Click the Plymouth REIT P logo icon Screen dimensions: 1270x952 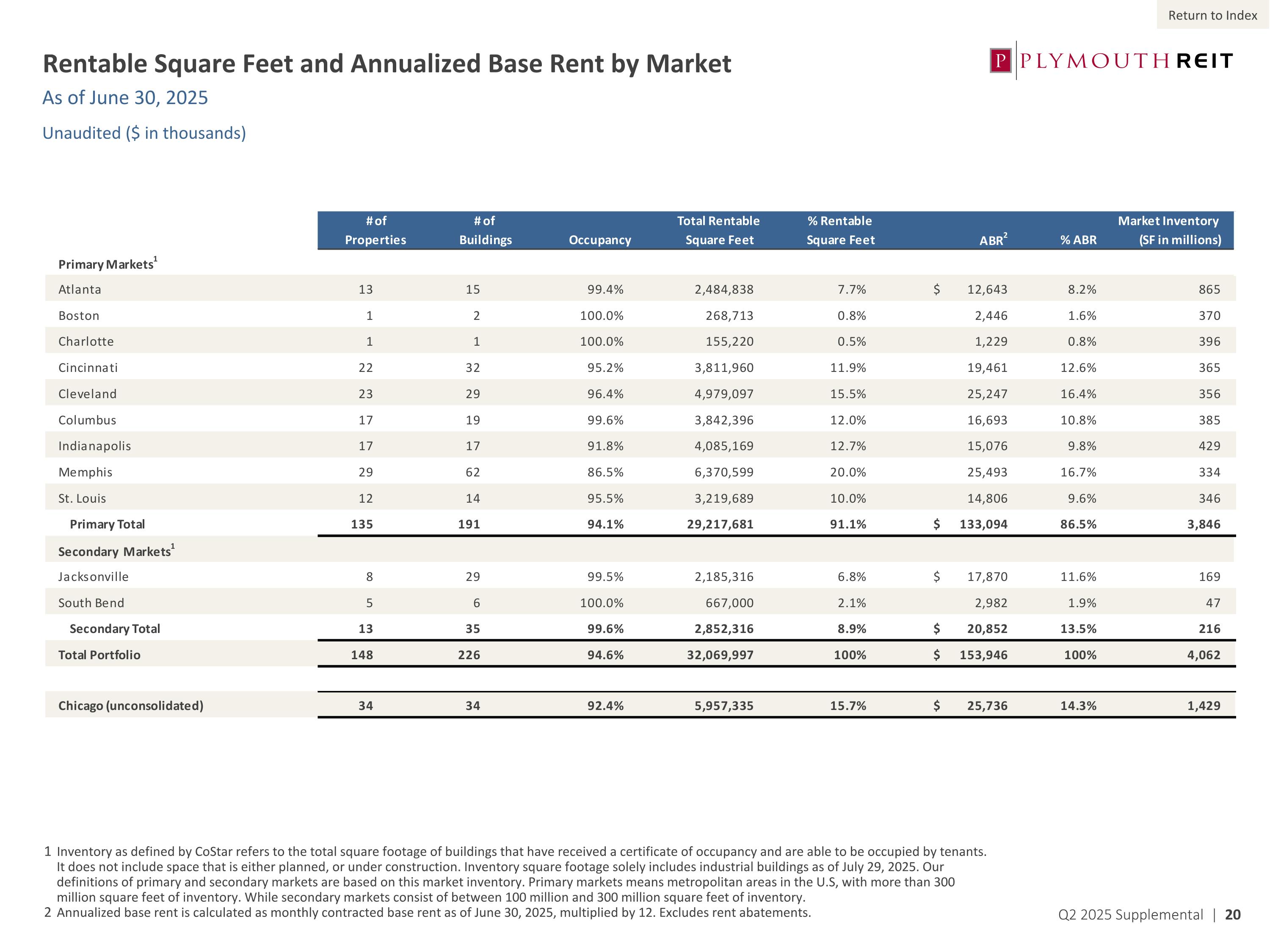click(1001, 61)
